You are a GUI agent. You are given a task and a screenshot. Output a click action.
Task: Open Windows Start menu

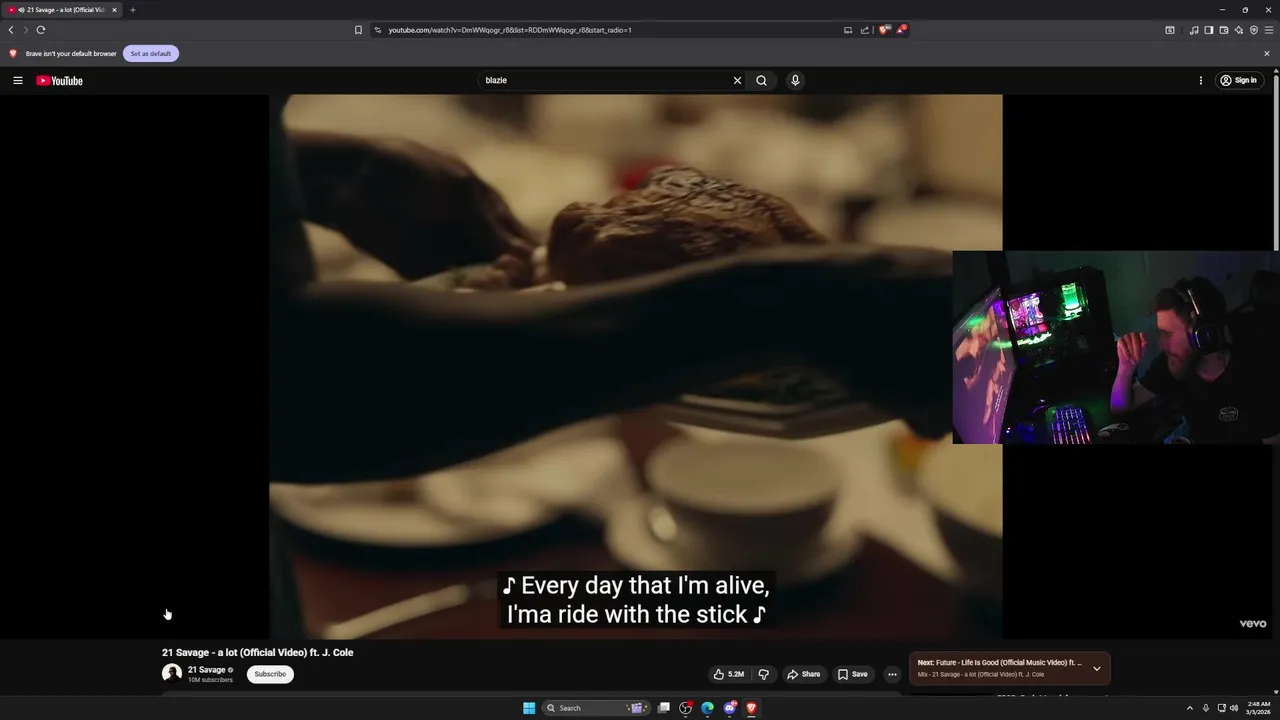pos(529,708)
